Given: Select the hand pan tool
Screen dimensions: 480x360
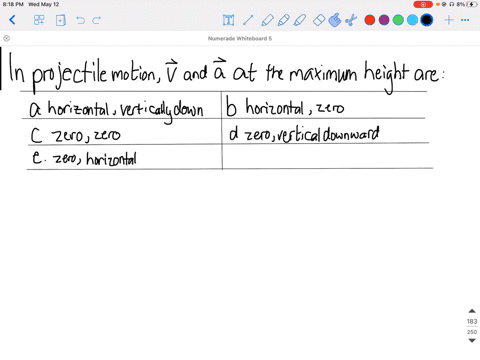Looking at the screenshot, I should 335,20.
